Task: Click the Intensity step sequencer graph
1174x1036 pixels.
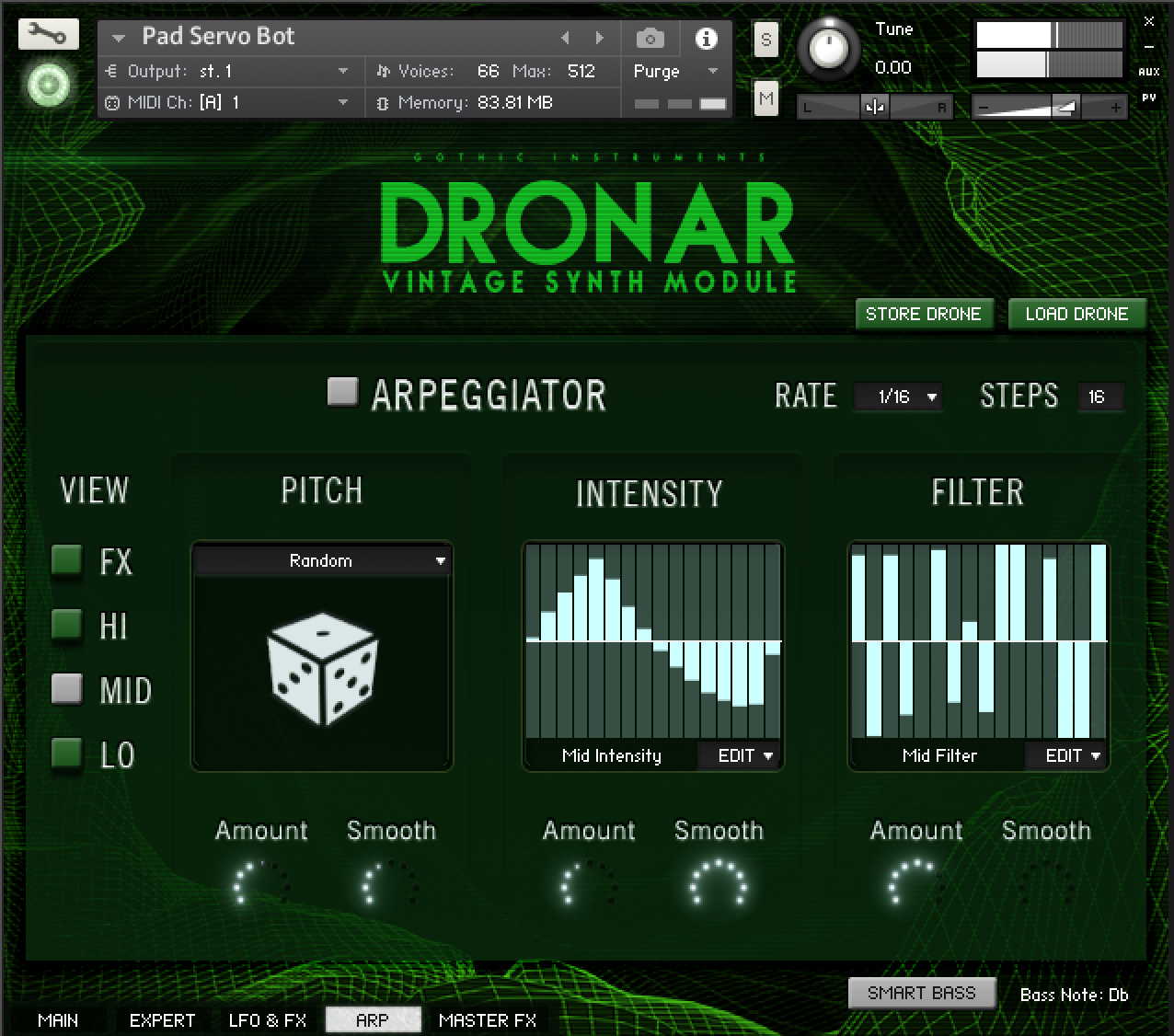Action: 653,641
